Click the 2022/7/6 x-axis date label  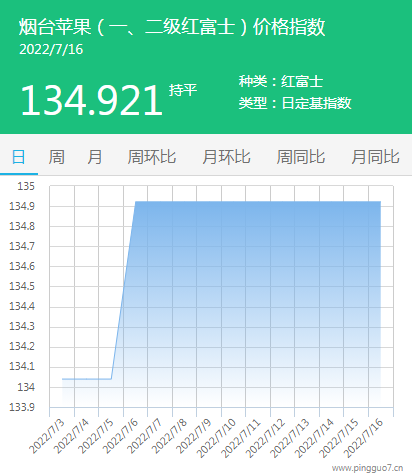tap(121, 436)
